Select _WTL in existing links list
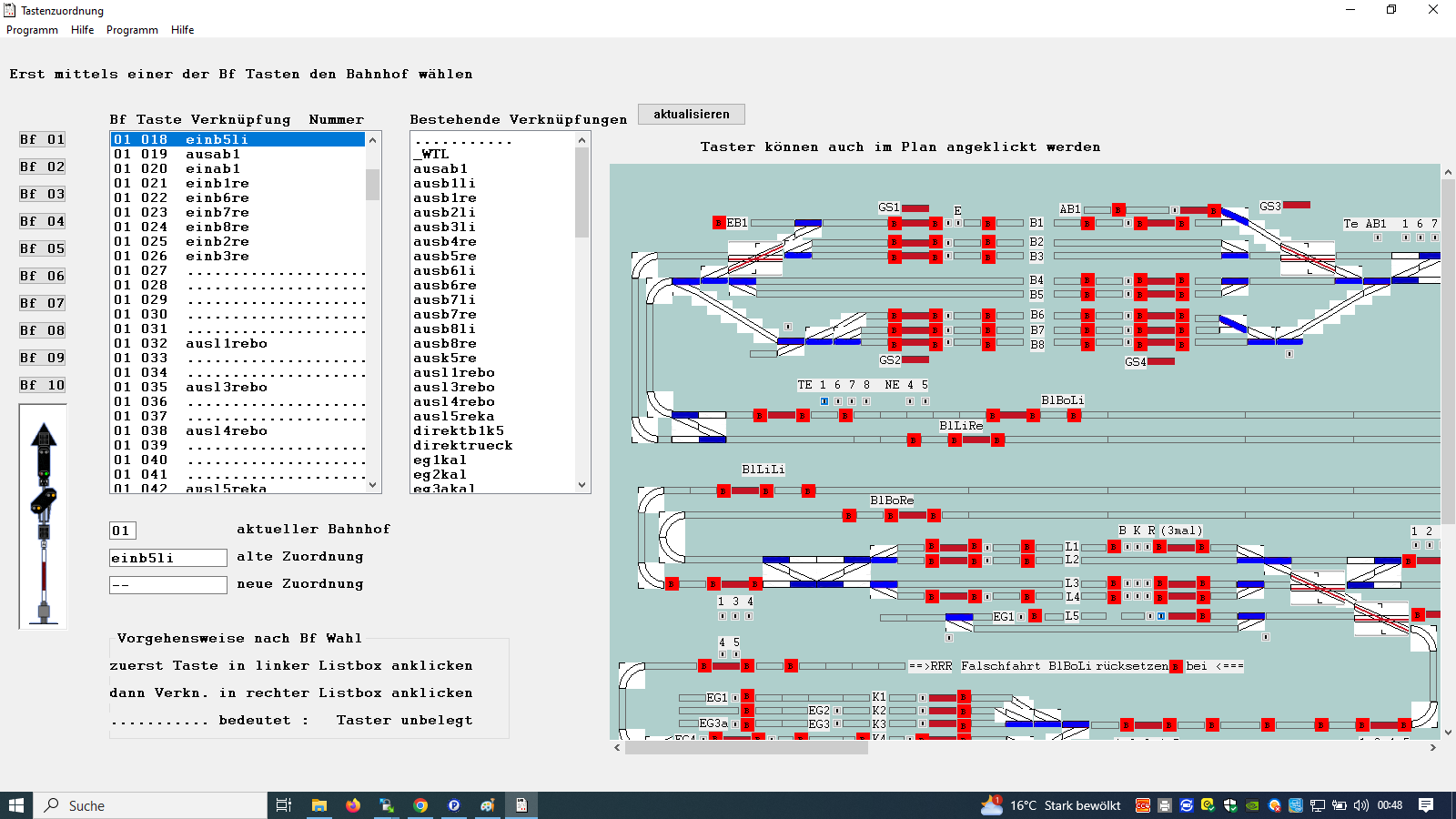Screen dimensions: 1456x819 492,154
